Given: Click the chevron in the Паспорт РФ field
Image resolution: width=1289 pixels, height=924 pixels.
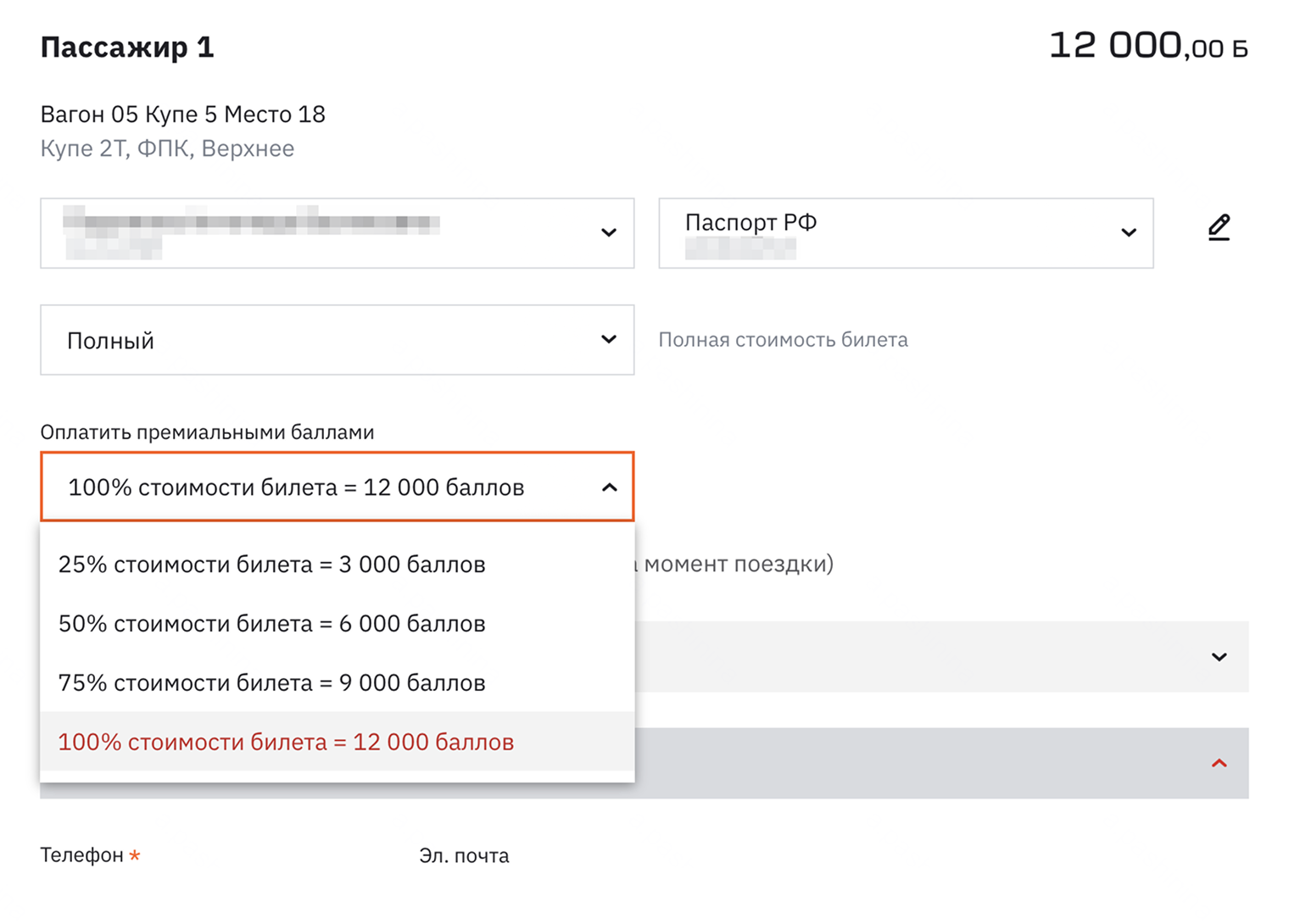Looking at the screenshot, I should pyautogui.click(x=1128, y=233).
